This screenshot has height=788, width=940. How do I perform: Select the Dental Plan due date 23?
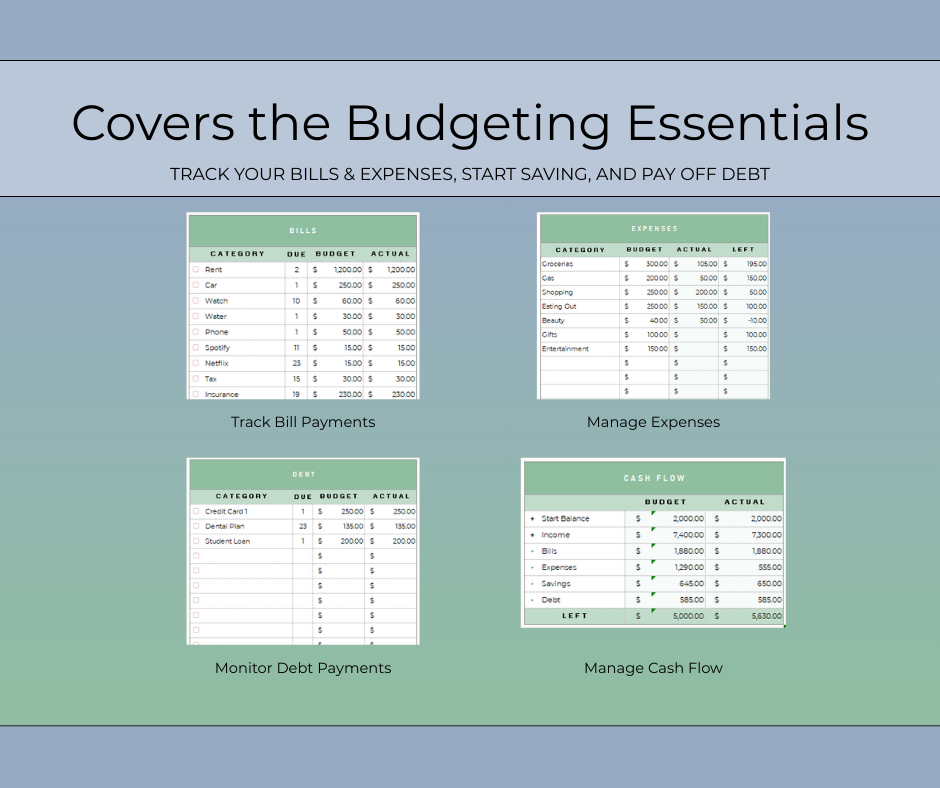tap(303, 526)
